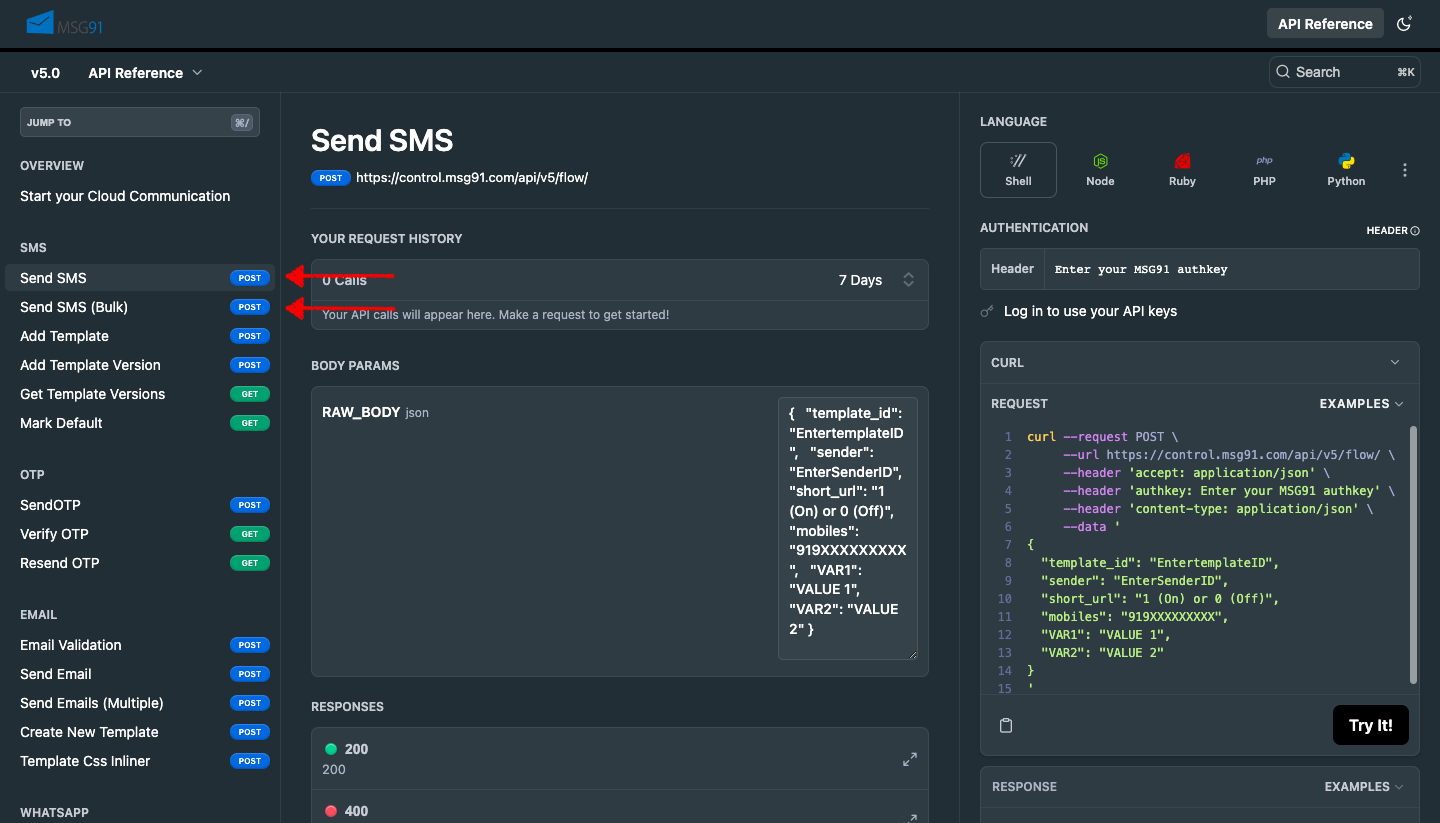Click the endpoint URL text
Image resolution: width=1440 pixels, height=823 pixels.
pos(472,178)
